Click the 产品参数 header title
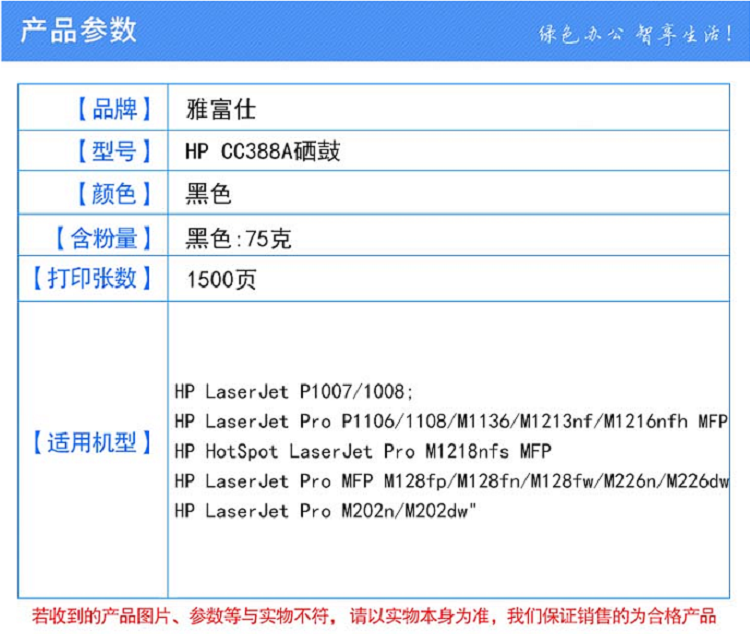 (79, 29)
